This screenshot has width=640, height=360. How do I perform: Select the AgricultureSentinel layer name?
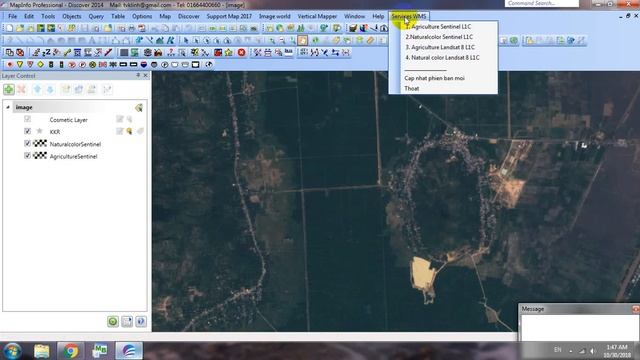[x=73, y=156]
